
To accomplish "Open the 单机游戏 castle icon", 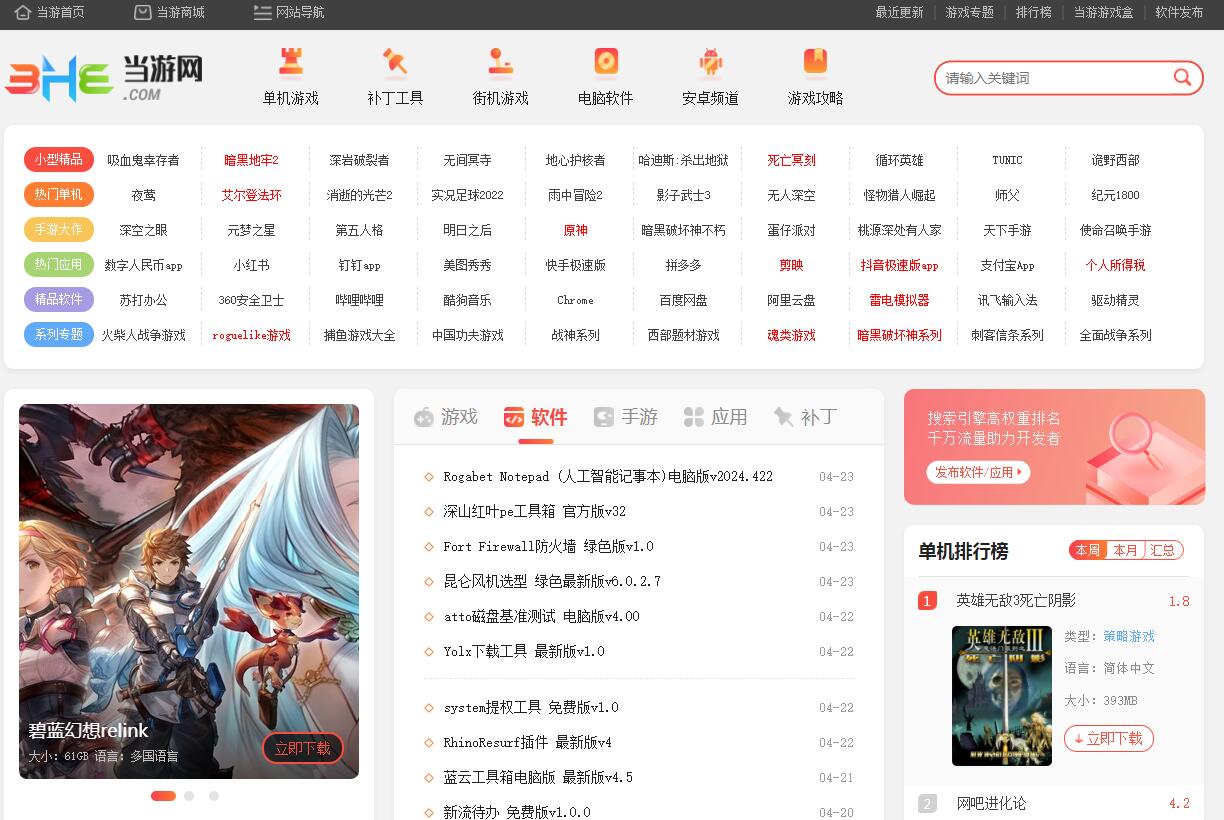I will (x=290, y=62).
